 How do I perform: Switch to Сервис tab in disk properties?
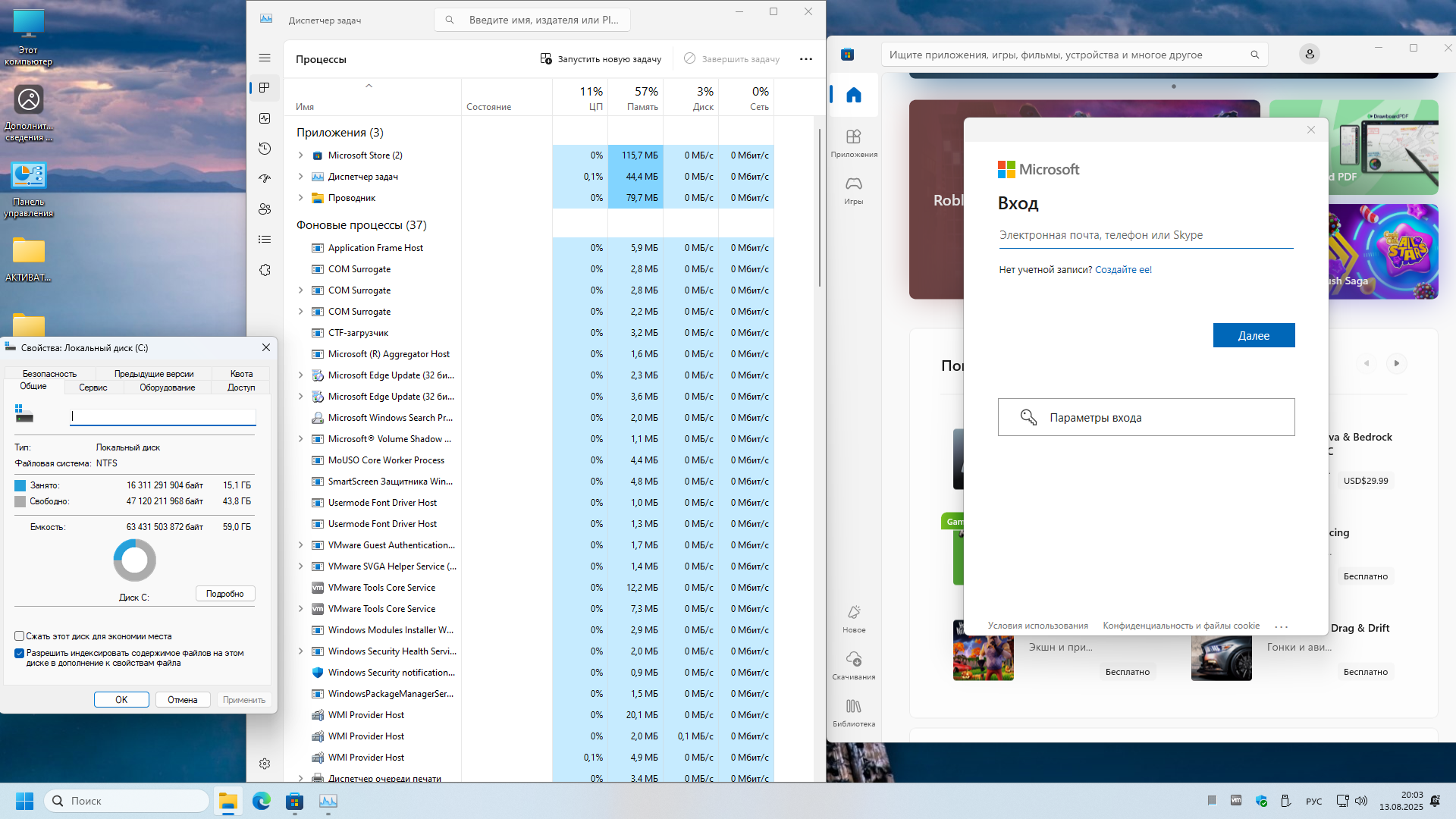coord(93,388)
